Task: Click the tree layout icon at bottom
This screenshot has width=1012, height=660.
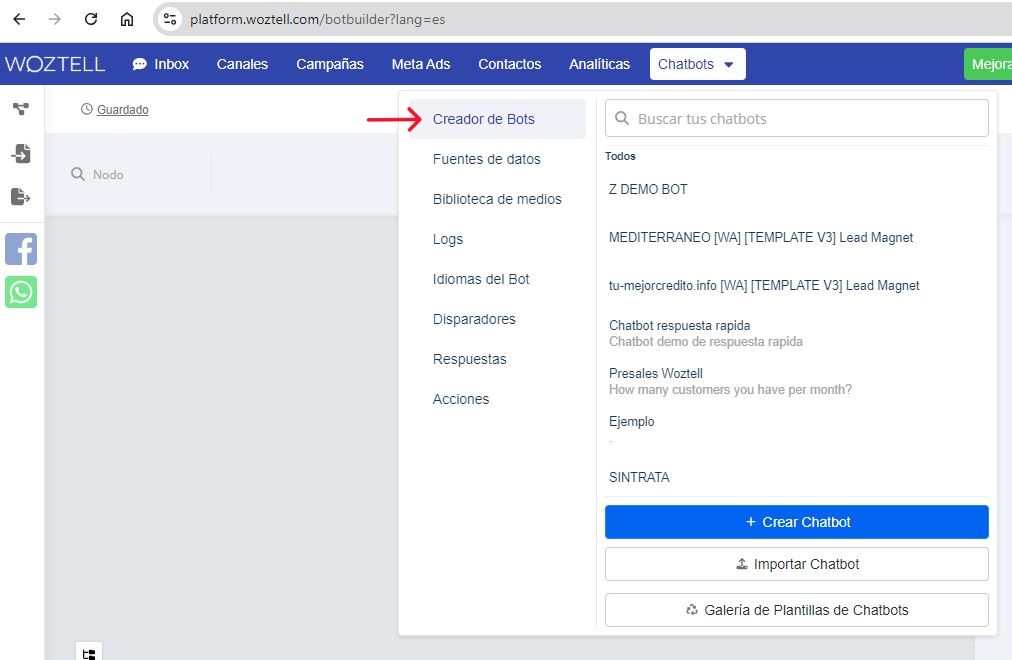Action: pyautogui.click(x=89, y=653)
